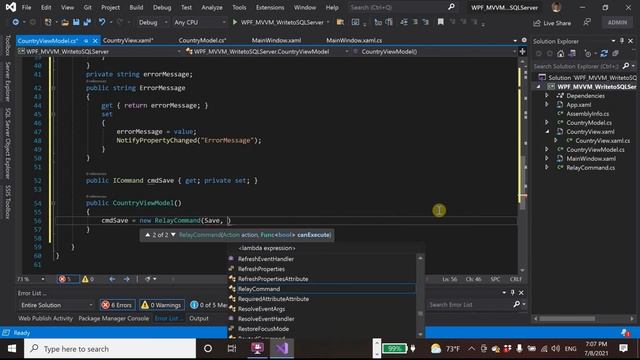Click Solution Explorer horizontal scrollbar thumb

567,319
